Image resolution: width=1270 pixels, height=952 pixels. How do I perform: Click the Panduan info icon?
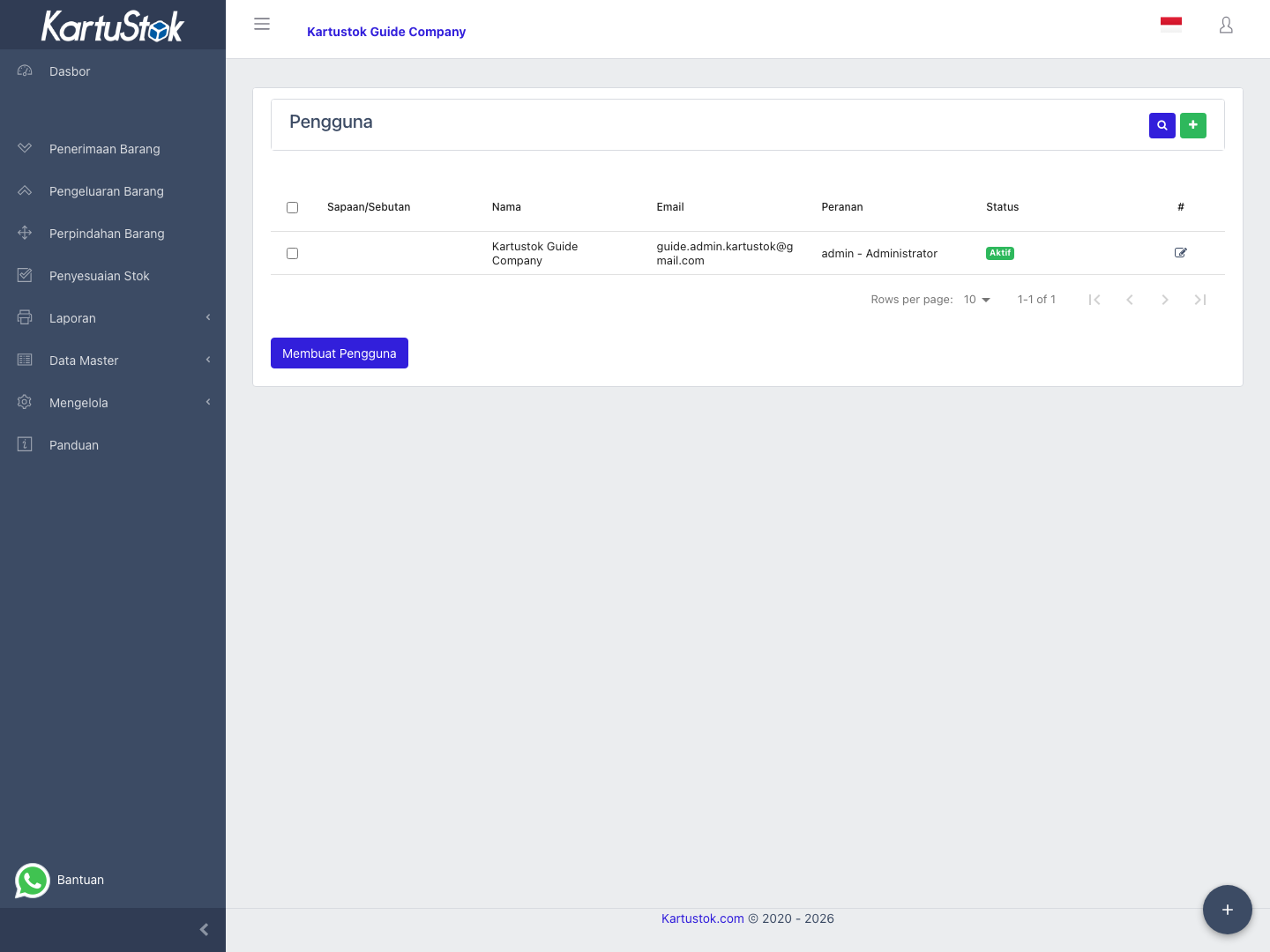click(25, 444)
